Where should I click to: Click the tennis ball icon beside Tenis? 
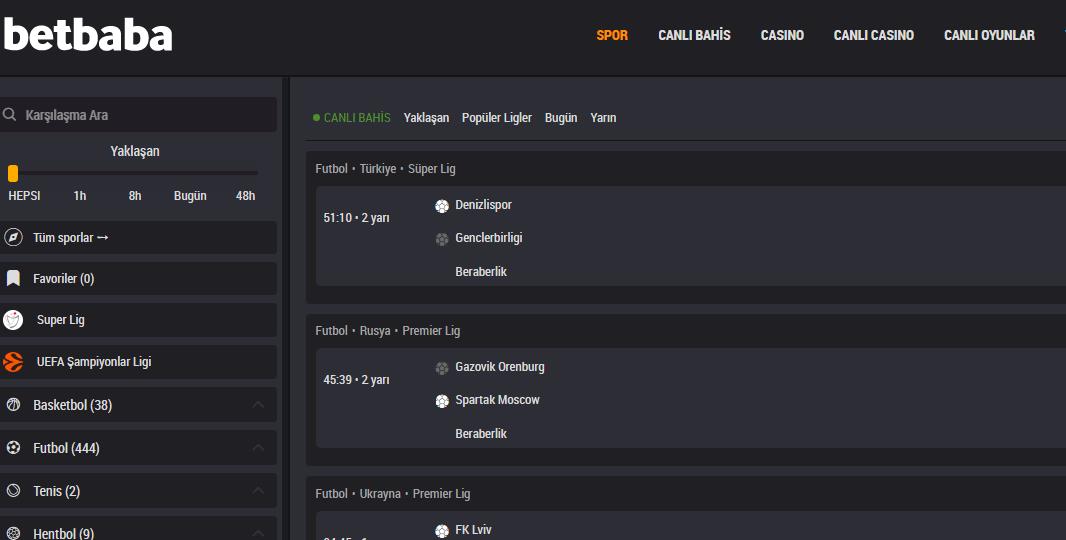13,490
